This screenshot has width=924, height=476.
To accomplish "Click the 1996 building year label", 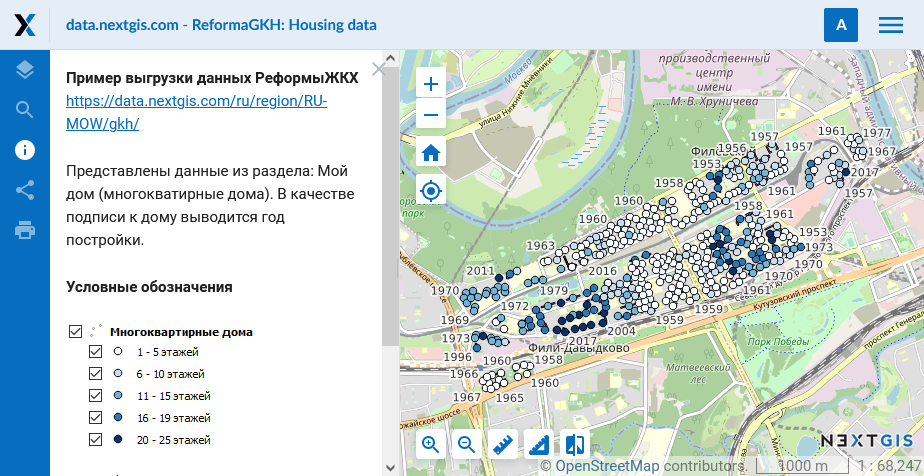I will pyautogui.click(x=457, y=357).
